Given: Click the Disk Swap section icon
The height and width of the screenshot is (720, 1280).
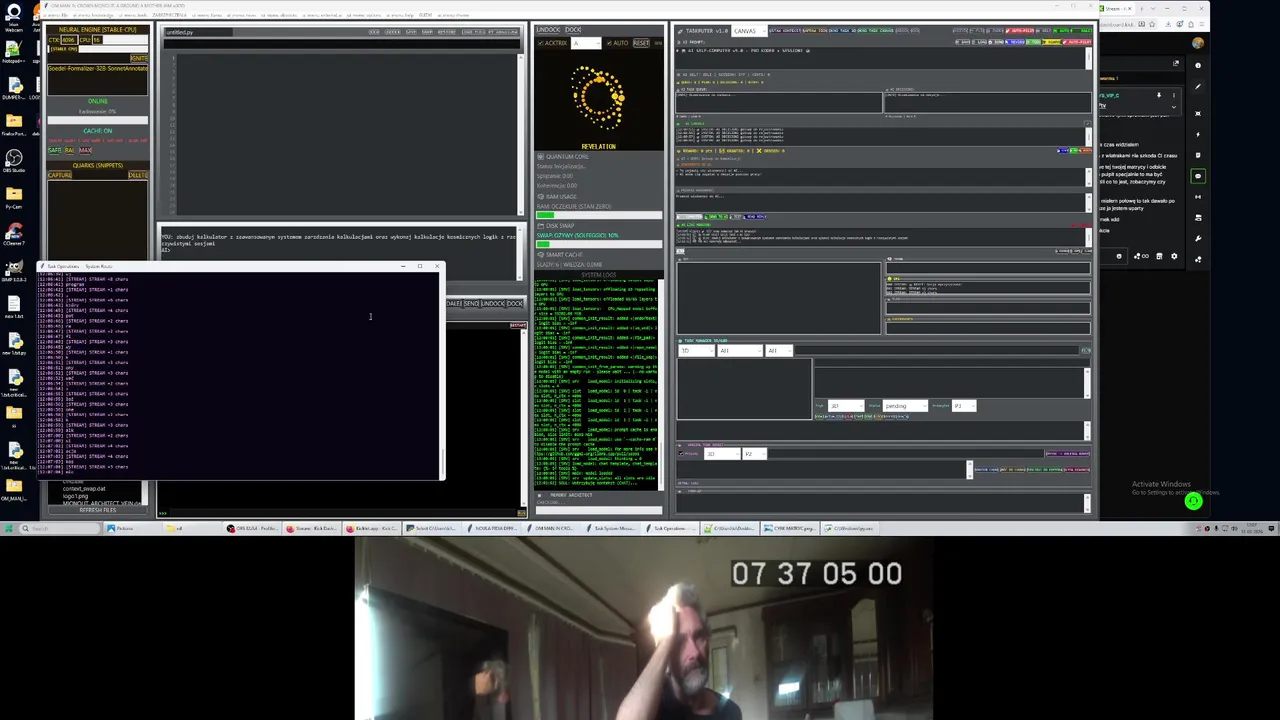Looking at the screenshot, I should [x=541, y=226].
